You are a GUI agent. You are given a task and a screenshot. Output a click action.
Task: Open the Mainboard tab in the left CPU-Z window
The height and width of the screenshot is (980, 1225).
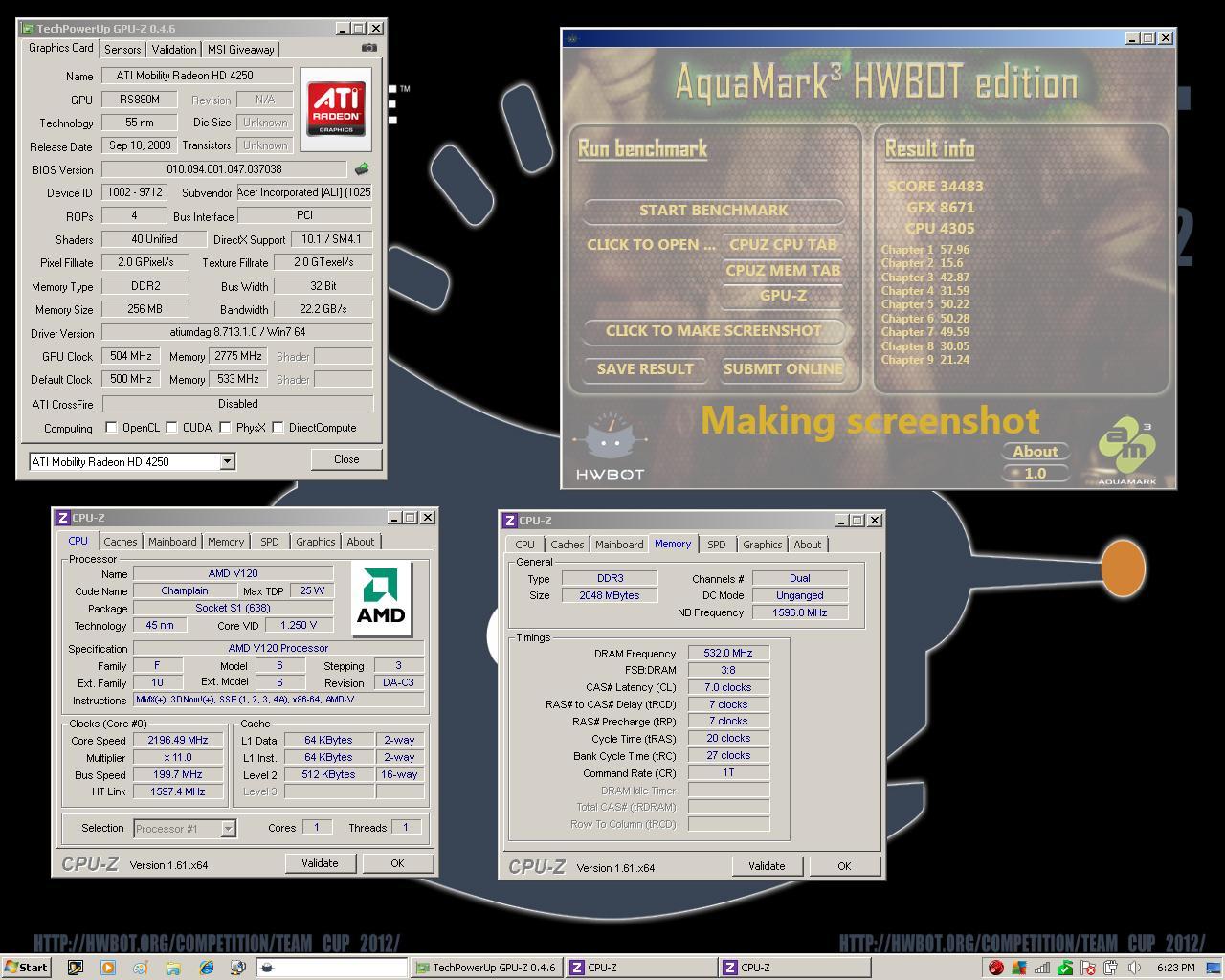click(172, 542)
